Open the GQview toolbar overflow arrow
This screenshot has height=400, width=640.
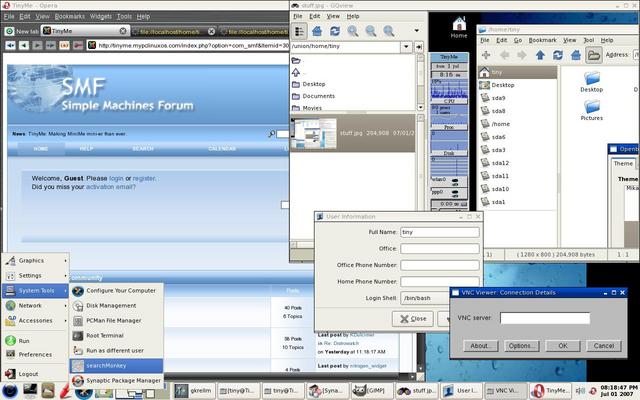[x=417, y=31]
